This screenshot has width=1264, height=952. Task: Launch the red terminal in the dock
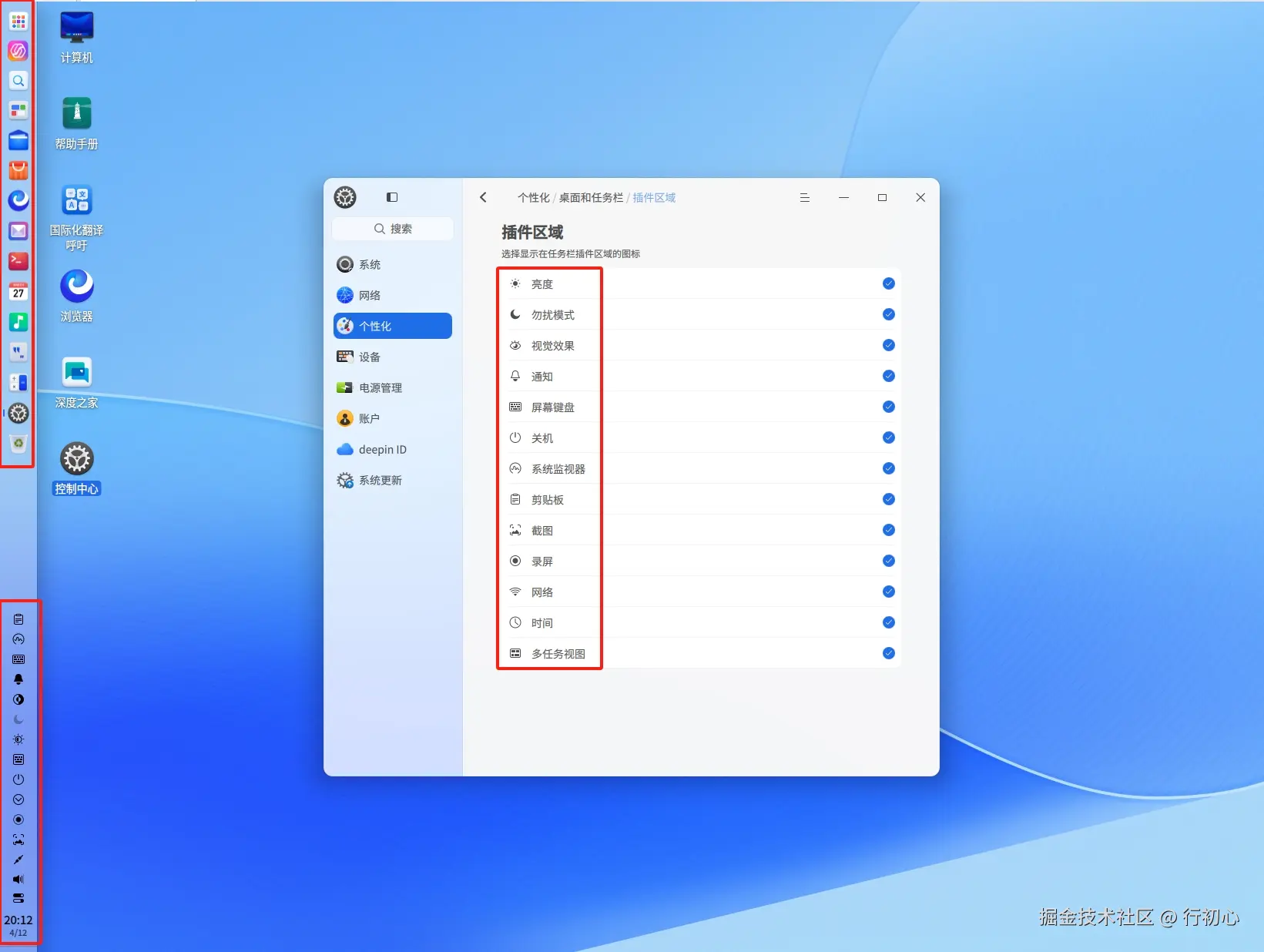click(x=18, y=261)
